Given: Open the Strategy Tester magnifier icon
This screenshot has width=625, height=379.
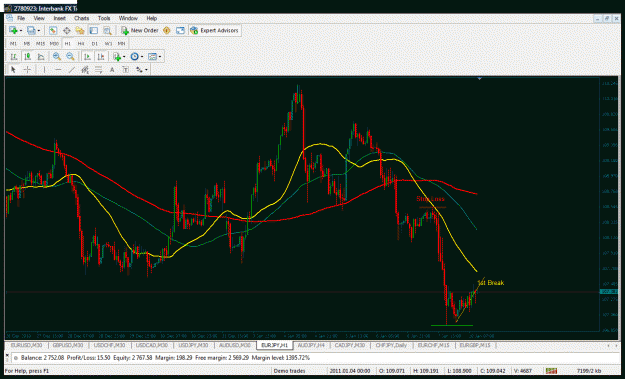Looking at the screenshot, I should click(x=107, y=31).
